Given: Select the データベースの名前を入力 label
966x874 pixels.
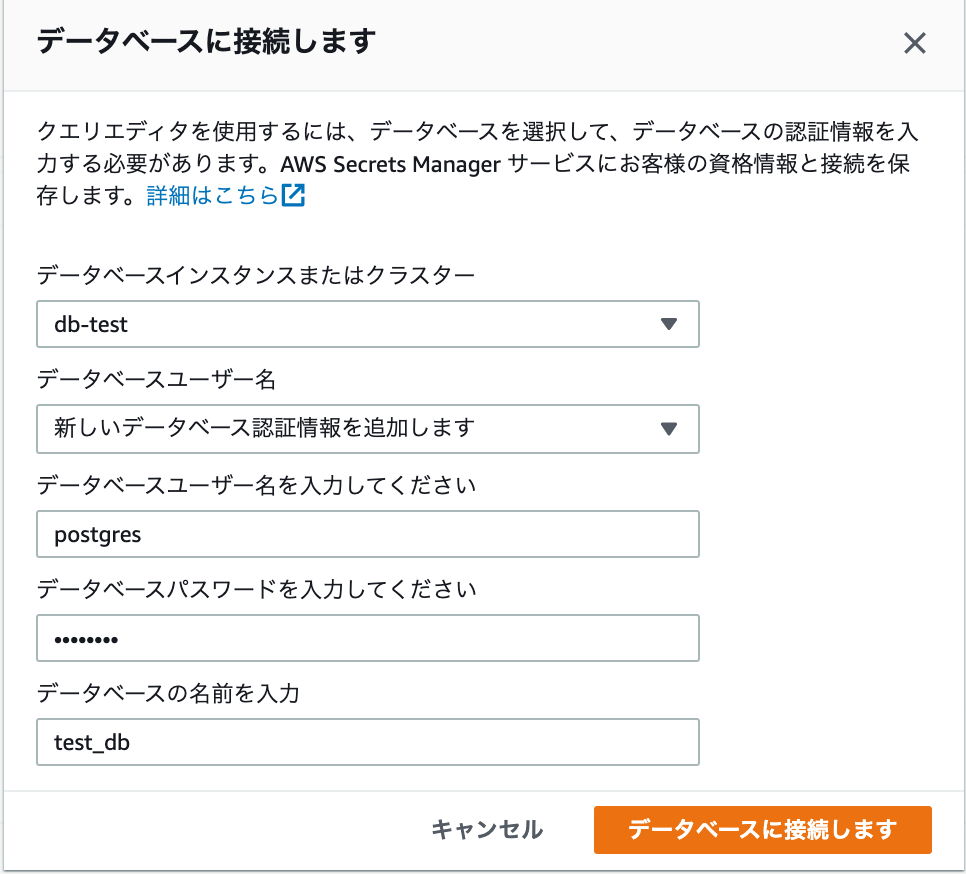Looking at the screenshot, I should click(x=168, y=694).
